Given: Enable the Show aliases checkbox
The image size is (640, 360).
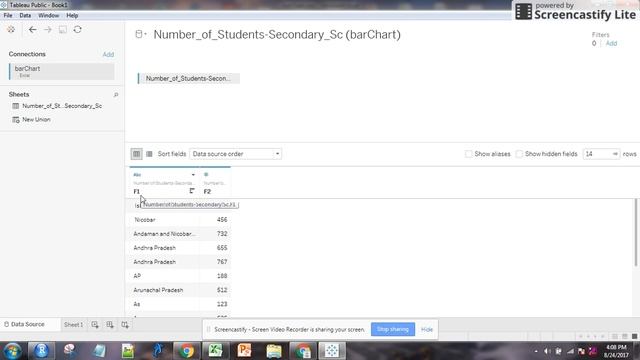Looking at the screenshot, I should click(x=469, y=154).
